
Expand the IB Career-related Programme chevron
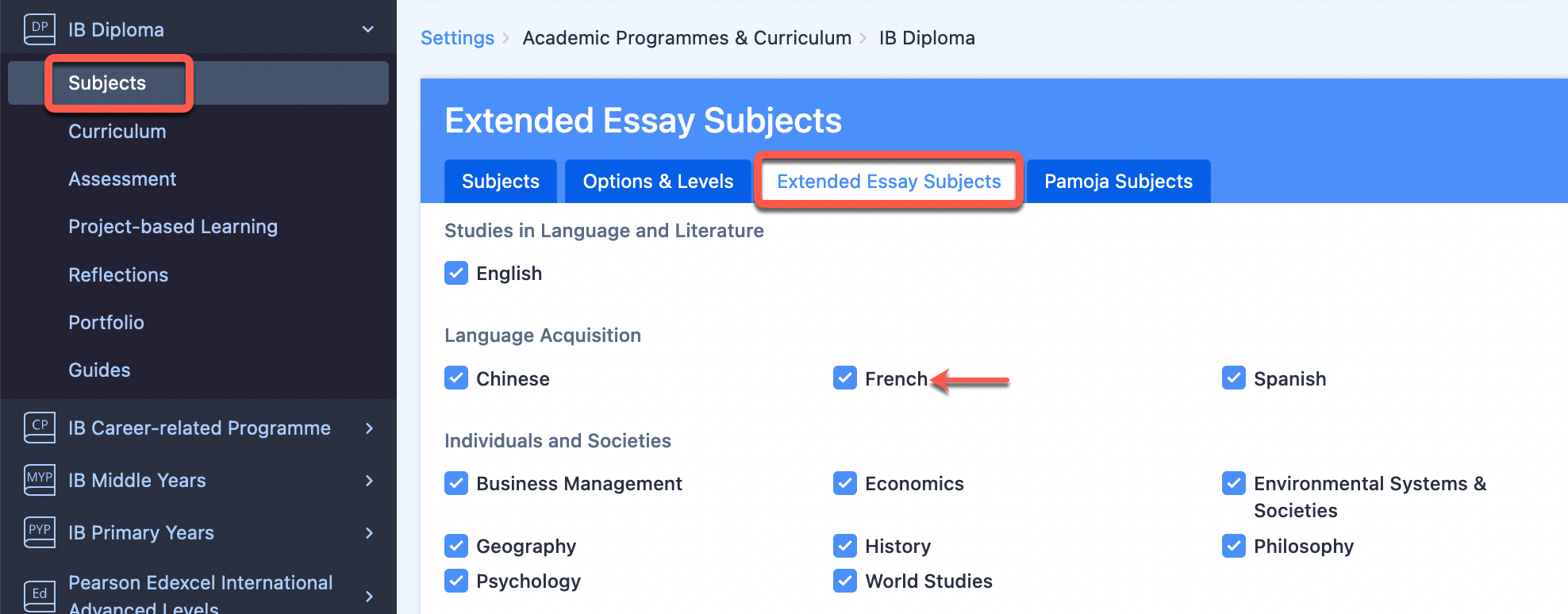(x=369, y=428)
